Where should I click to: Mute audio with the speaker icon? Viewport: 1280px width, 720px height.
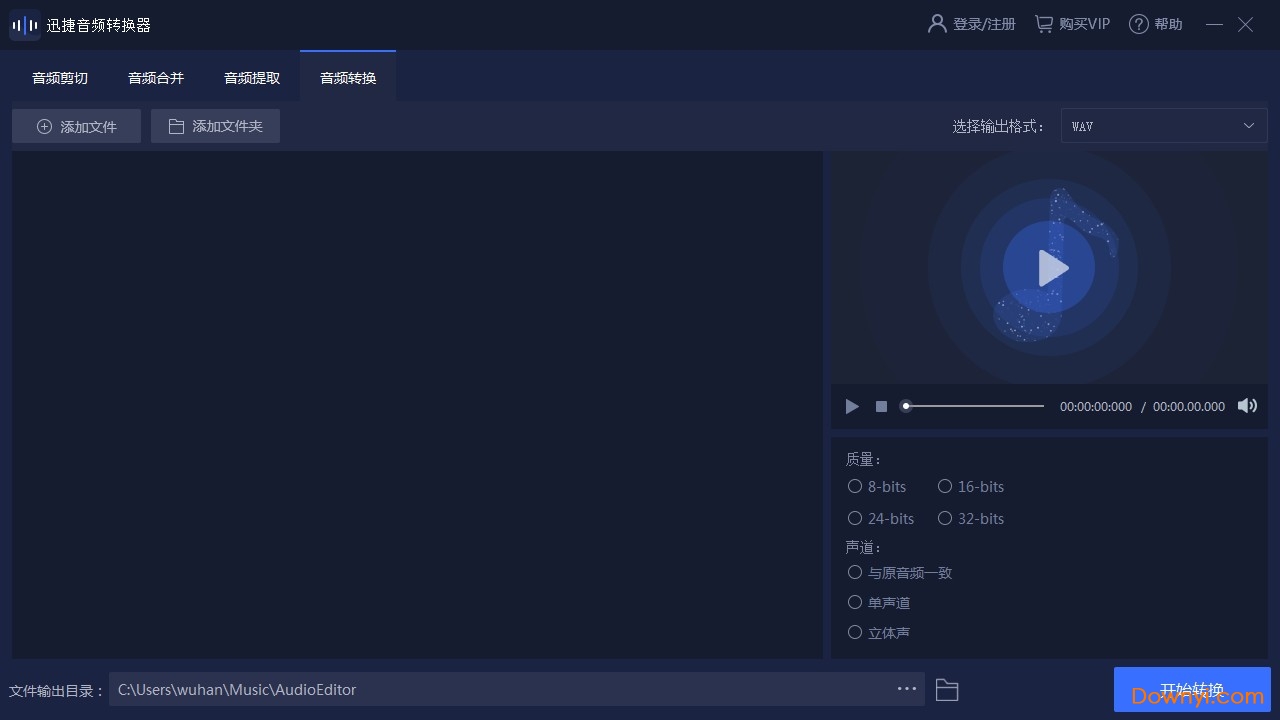pos(1247,406)
